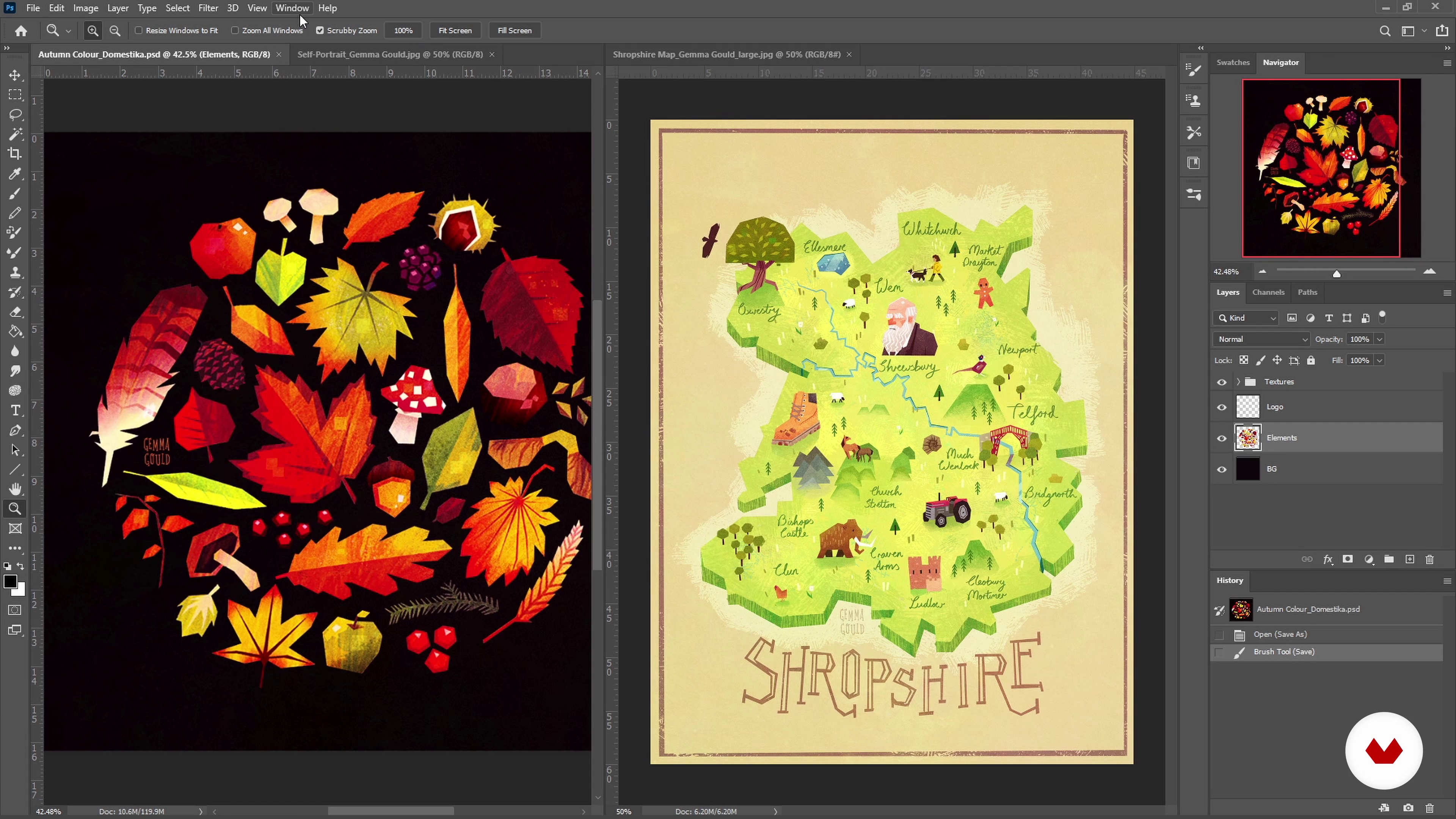Screen dimensions: 1456x819
Task: Click the Navigator preview thumbnail
Action: 1331,168
